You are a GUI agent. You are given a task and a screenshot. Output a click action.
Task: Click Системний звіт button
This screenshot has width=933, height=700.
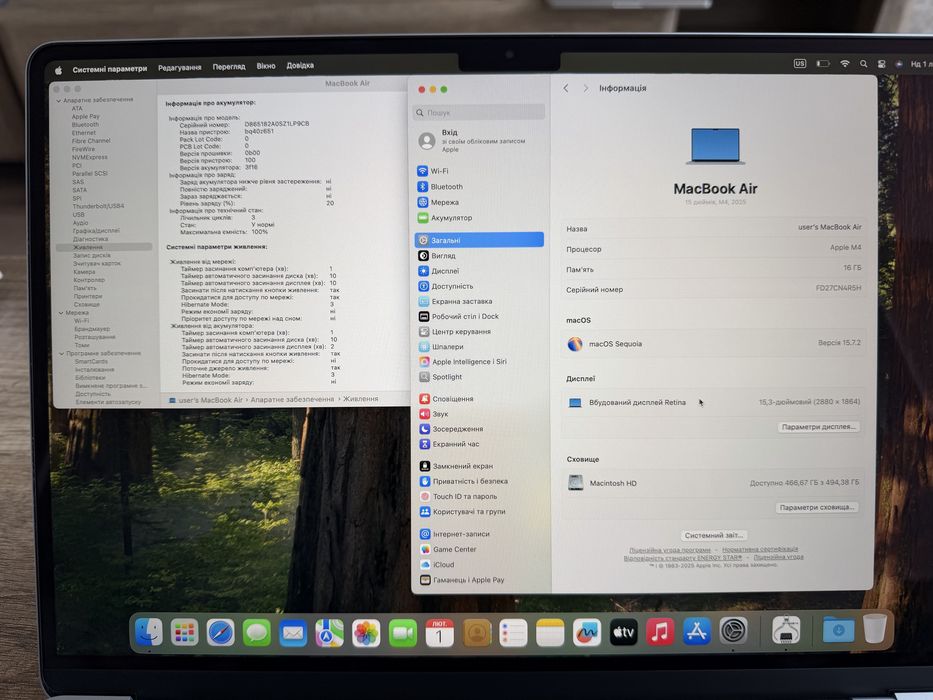[713, 535]
